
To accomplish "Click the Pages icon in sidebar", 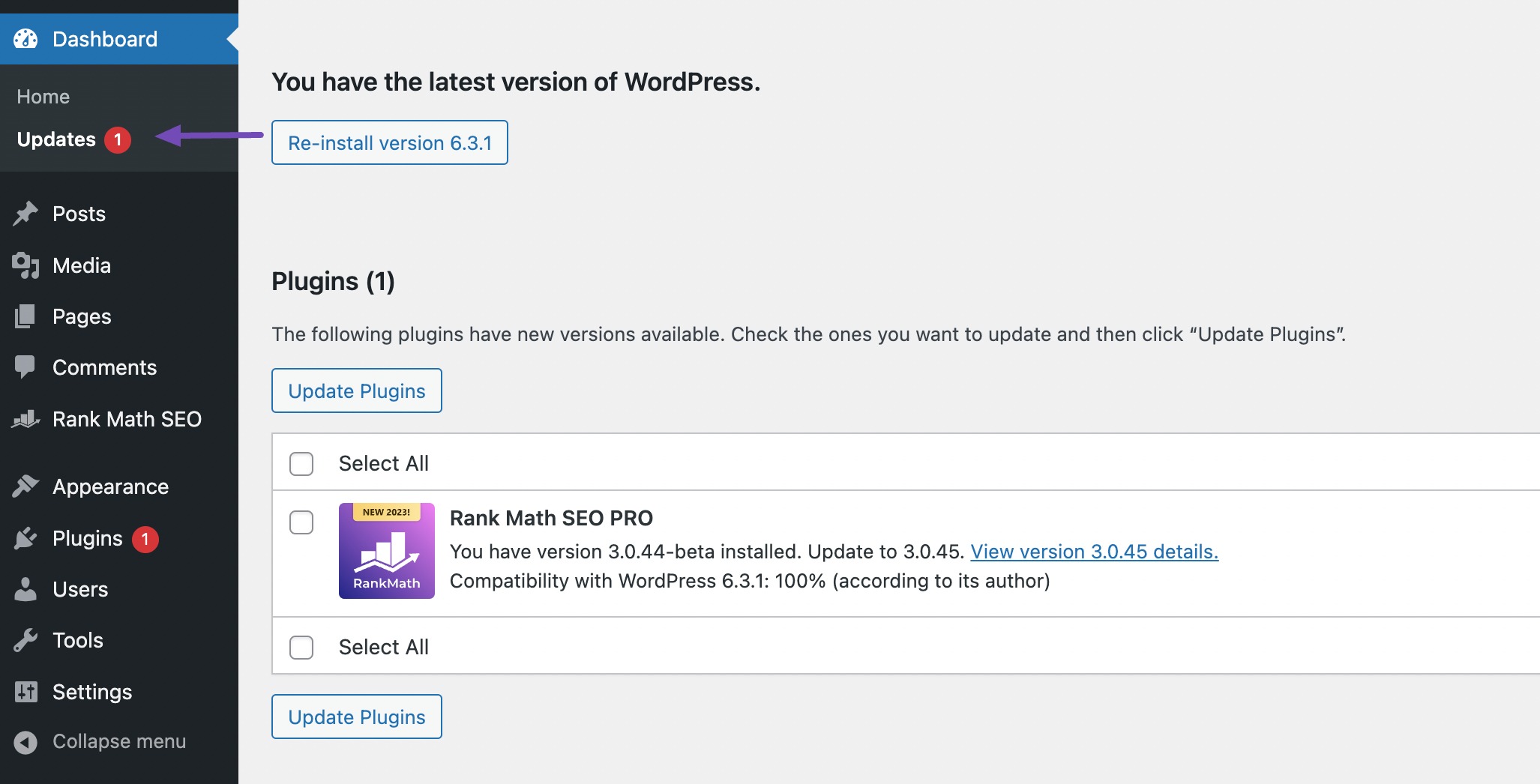I will (25, 316).
